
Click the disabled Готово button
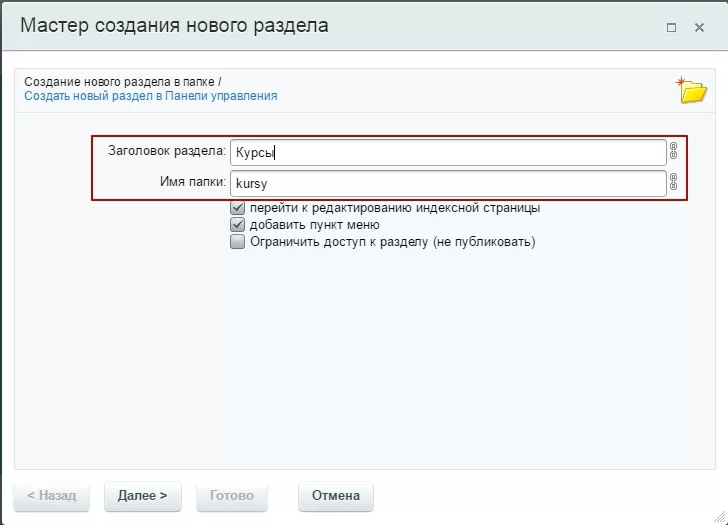tap(232, 496)
